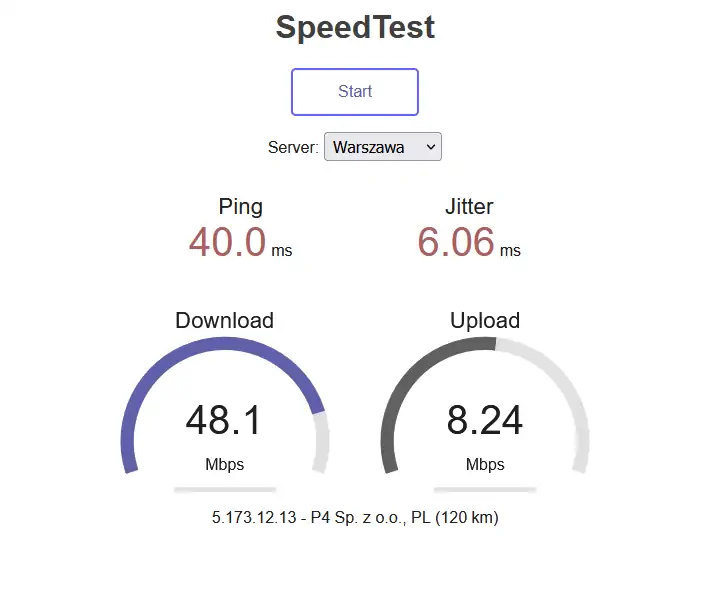This screenshot has height=590, width=727.
Task: Click the Download heading
Action: click(x=224, y=320)
